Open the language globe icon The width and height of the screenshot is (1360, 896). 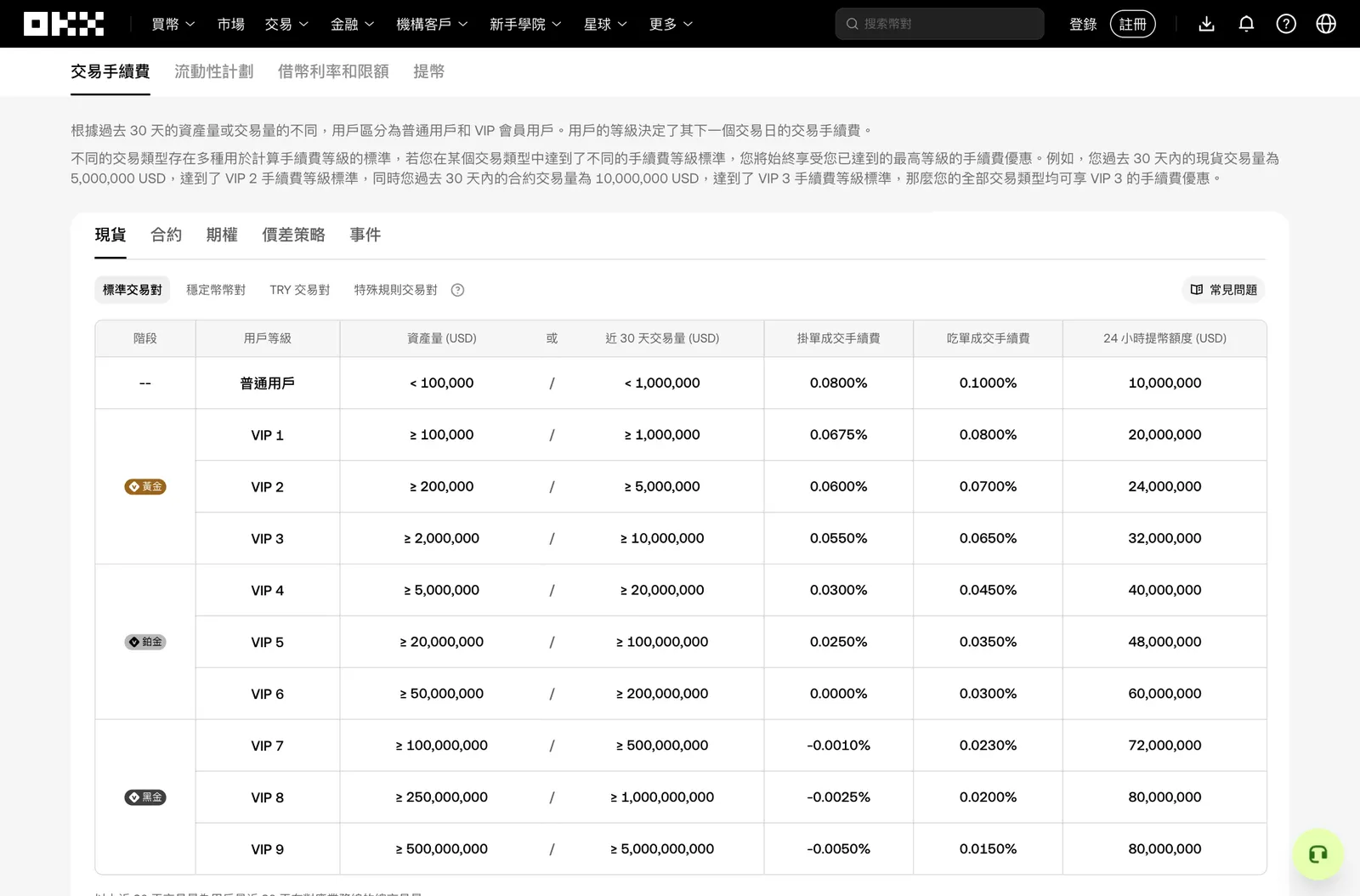click(x=1326, y=24)
